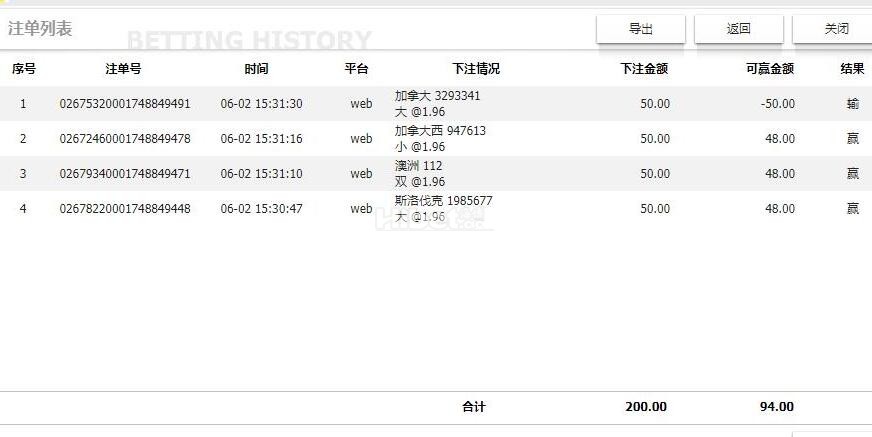The height and width of the screenshot is (437, 872).
Task: Click the 下注金额 column header
Action: (x=644, y=69)
